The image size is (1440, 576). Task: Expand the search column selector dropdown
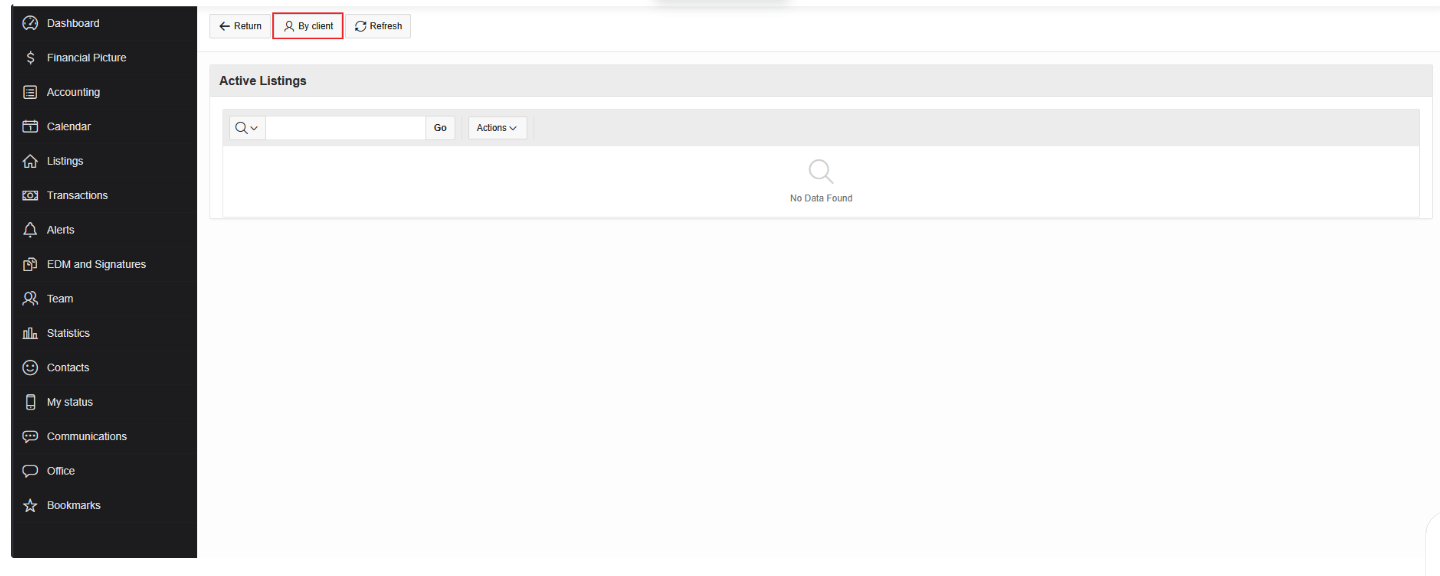[x=247, y=128]
